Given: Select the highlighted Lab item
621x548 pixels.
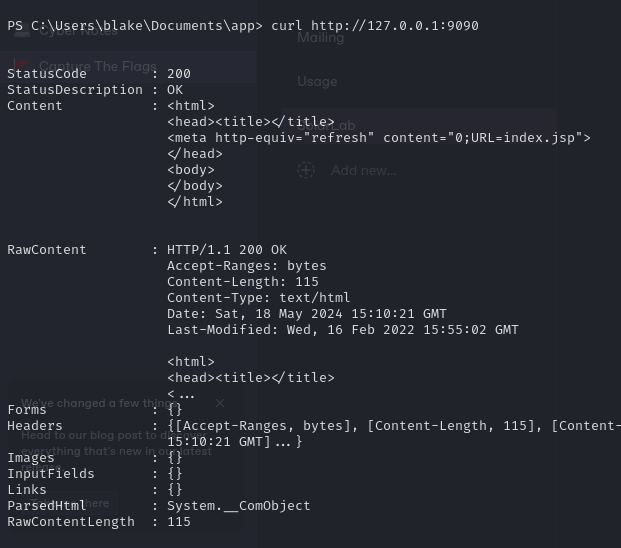Looking at the screenshot, I should [345, 125].
